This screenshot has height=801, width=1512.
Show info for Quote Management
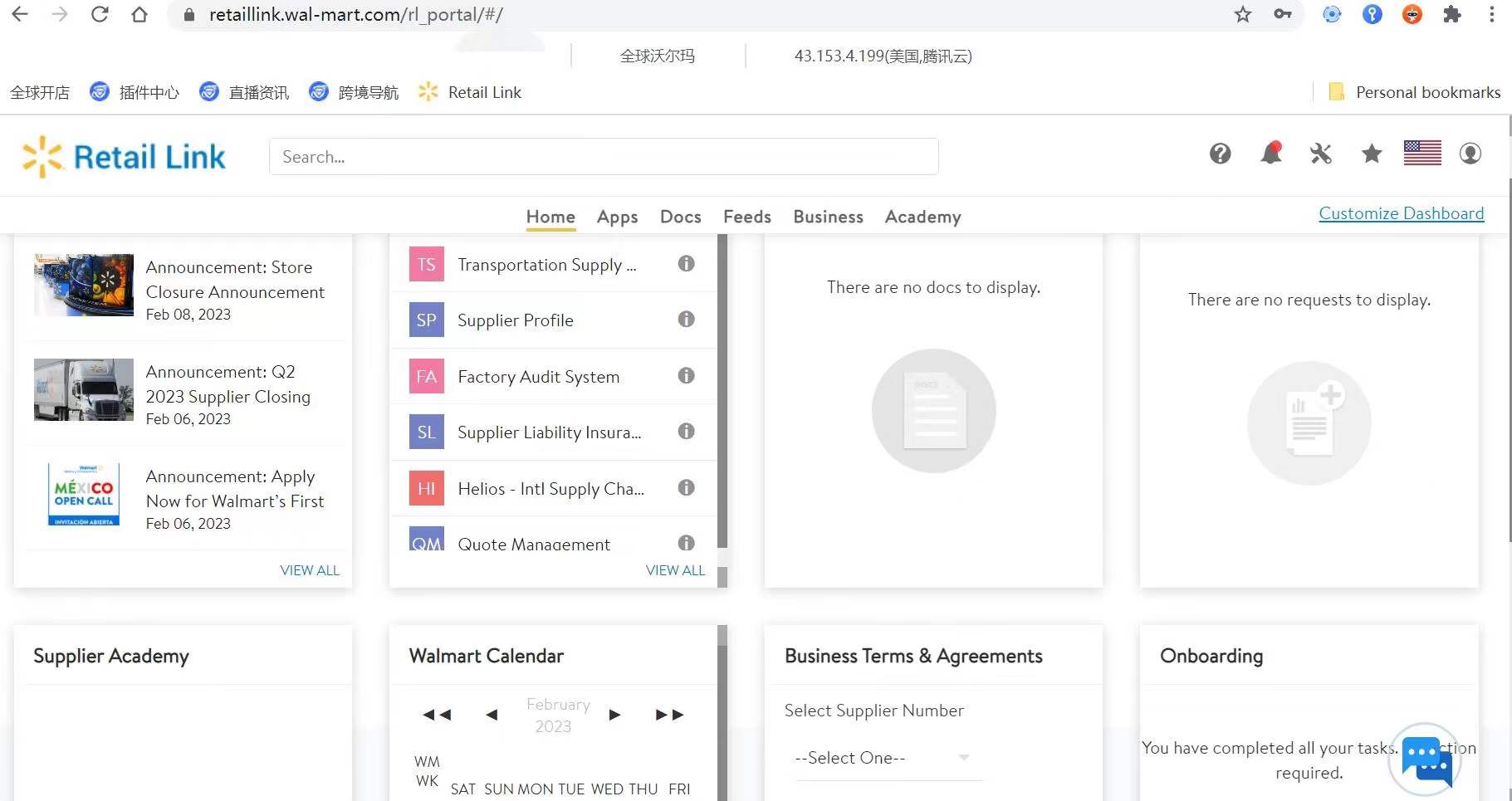[x=686, y=543]
